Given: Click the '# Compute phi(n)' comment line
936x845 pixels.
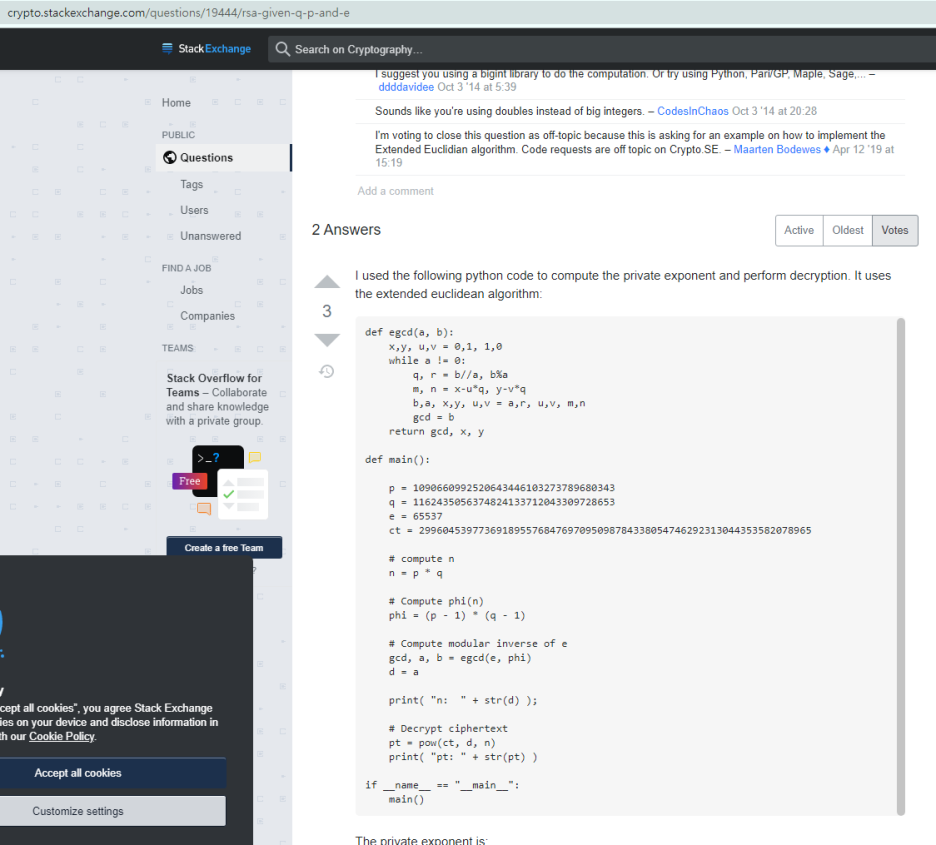Looking at the screenshot, I should tap(436, 601).
